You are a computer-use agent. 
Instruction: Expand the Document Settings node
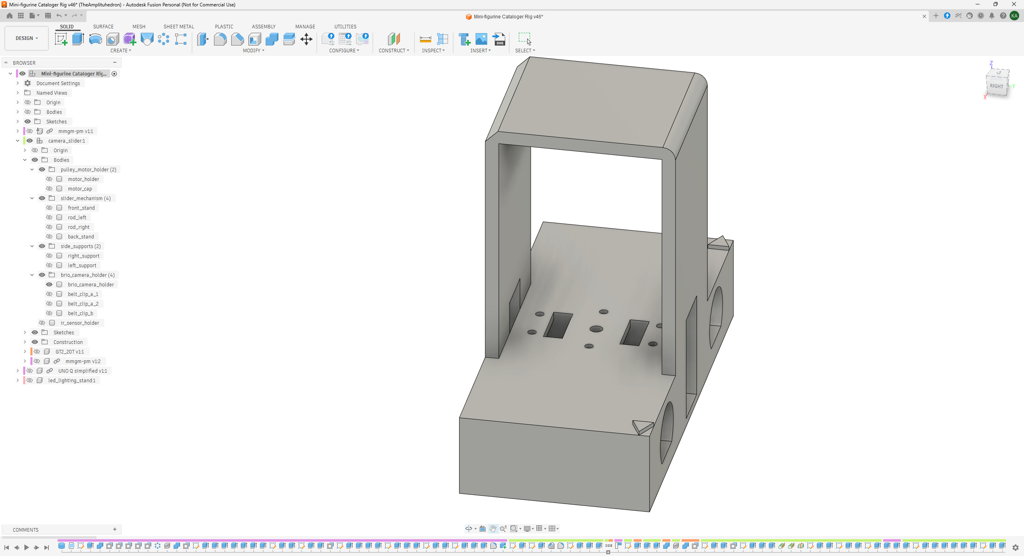tap(18, 83)
